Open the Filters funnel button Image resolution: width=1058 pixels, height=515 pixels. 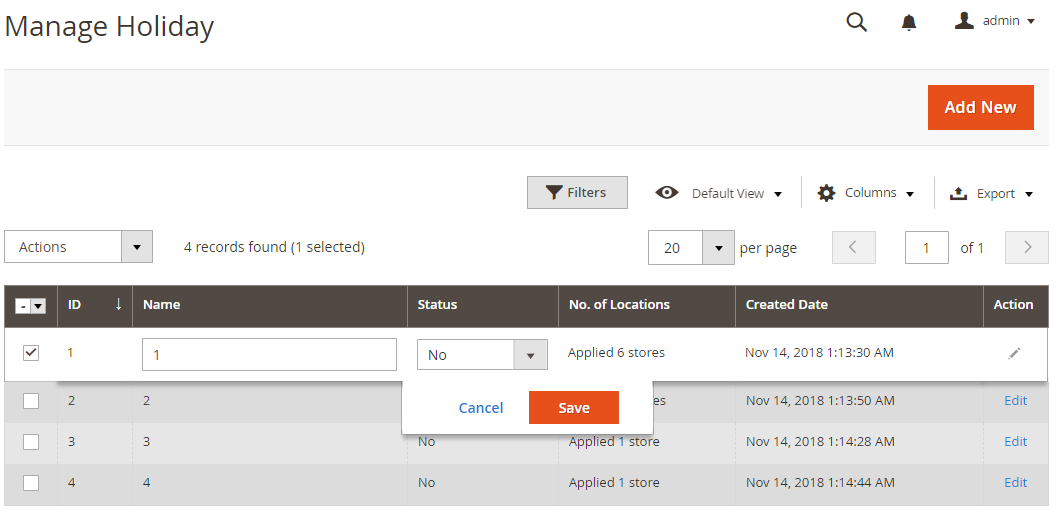[x=577, y=193]
